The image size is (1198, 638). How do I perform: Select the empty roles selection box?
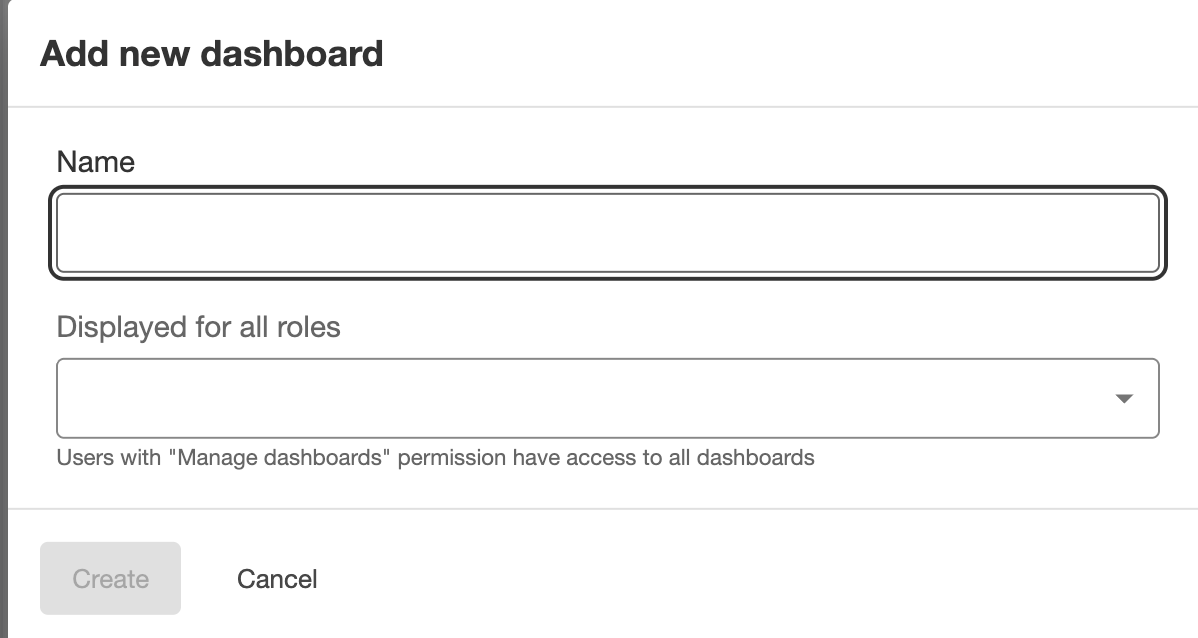pos(608,398)
